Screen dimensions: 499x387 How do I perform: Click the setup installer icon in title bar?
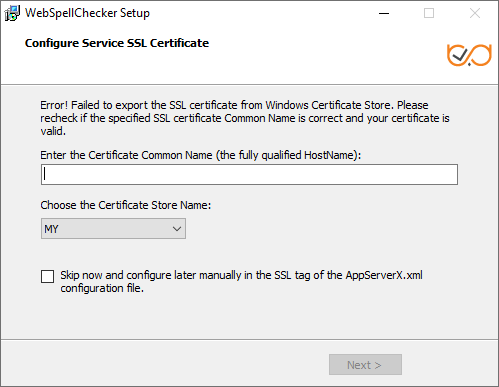[12, 13]
